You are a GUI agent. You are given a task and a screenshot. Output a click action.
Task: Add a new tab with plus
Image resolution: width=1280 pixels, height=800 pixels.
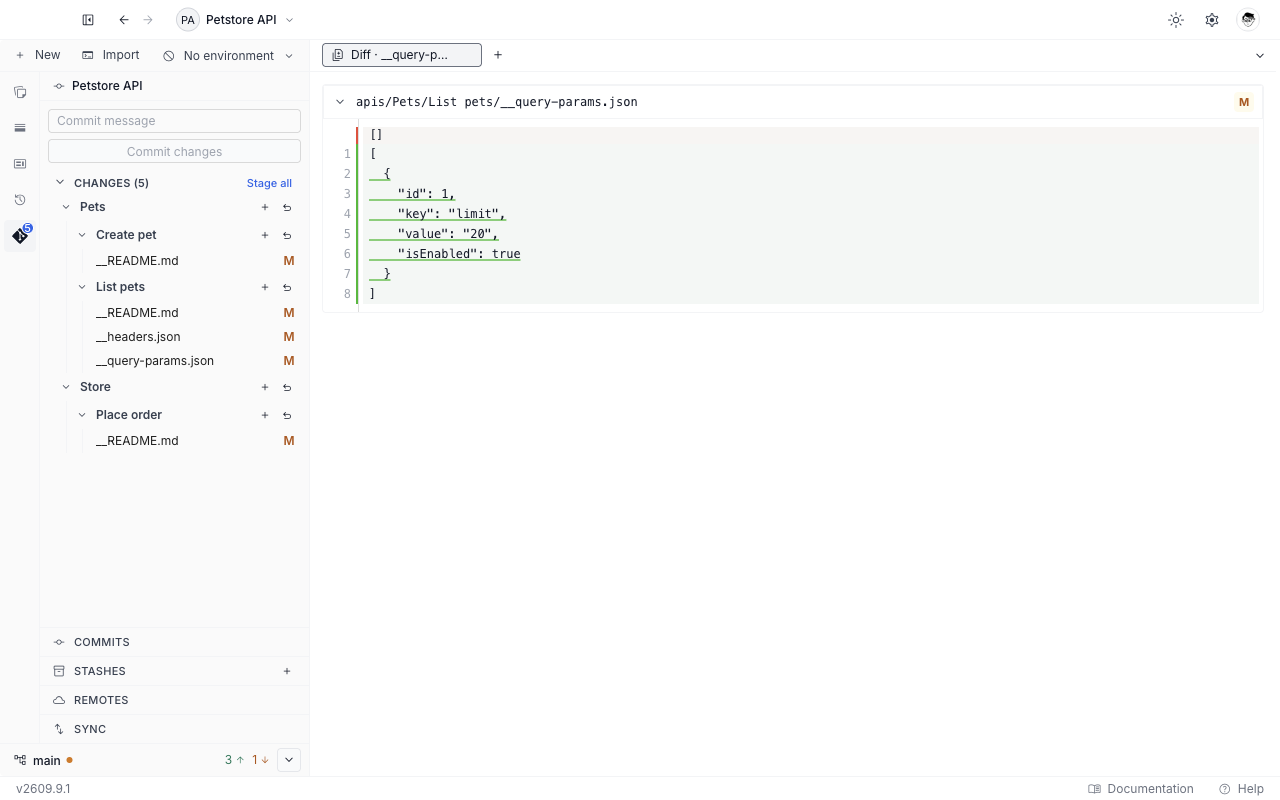(x=498, y=55)
